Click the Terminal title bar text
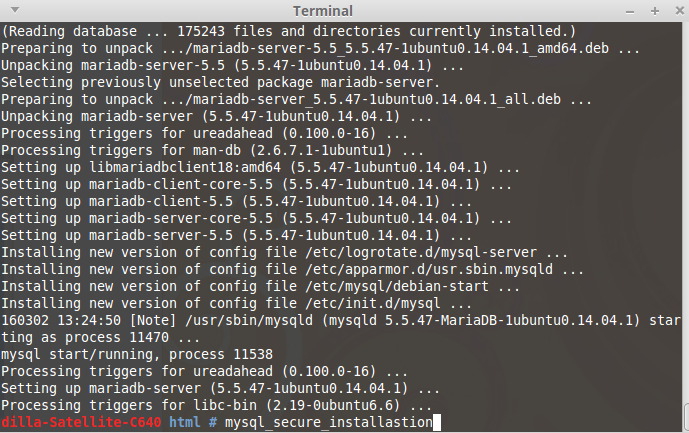 tap(344, 10)
